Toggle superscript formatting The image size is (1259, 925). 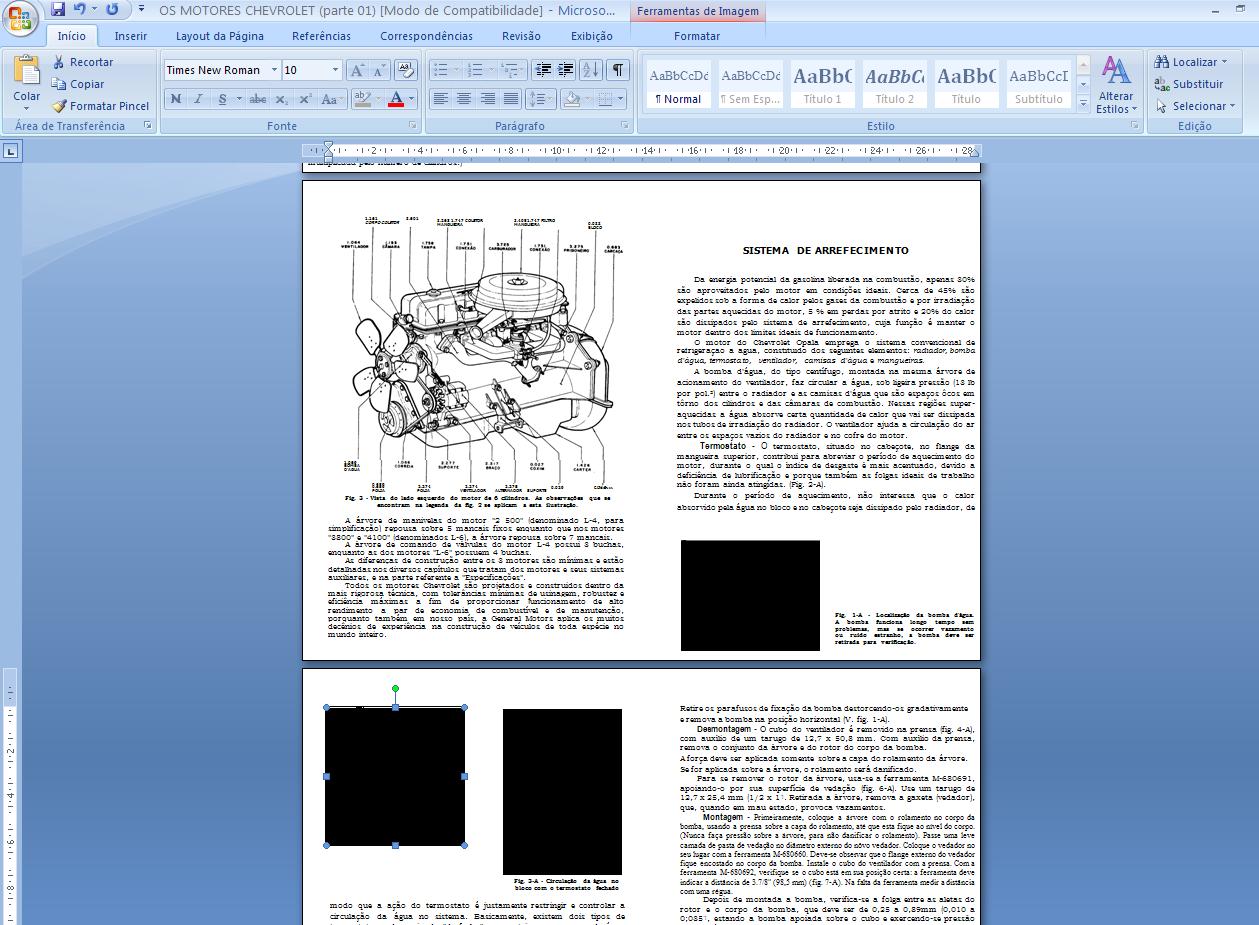[x=305, y=99]
